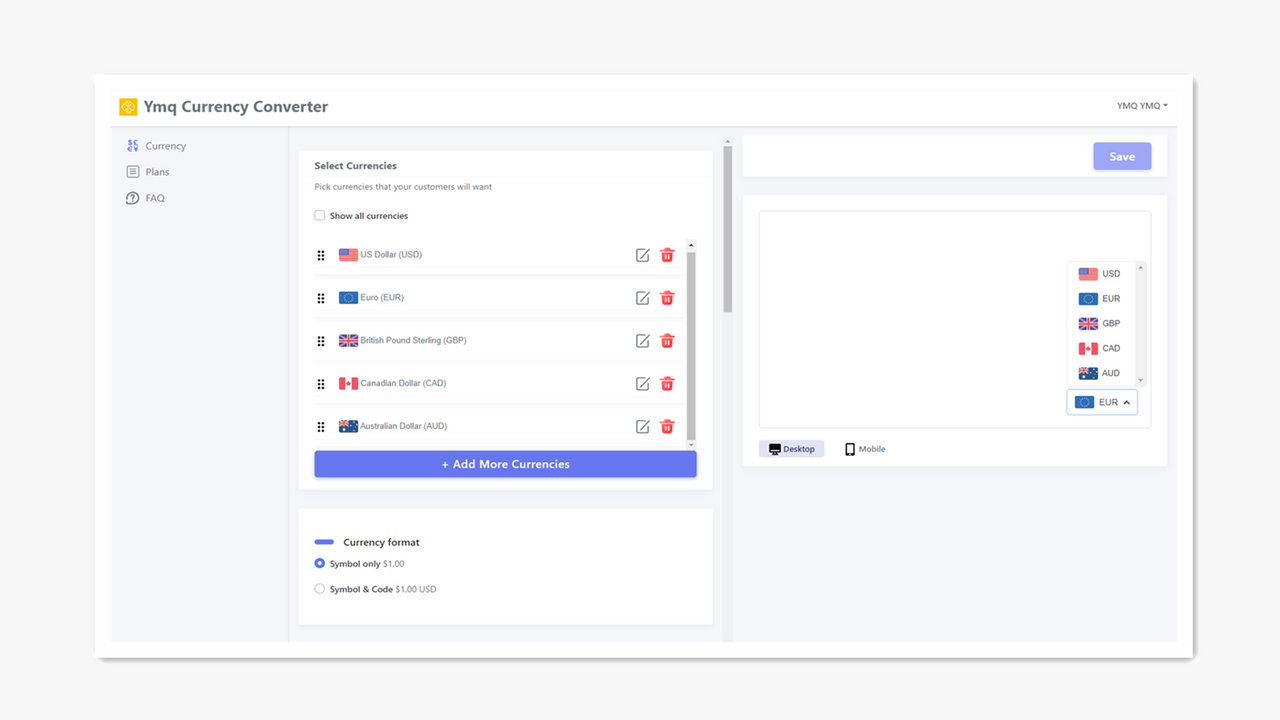Delete the British Pound Sterling (GBP) currency

point(667,341)
